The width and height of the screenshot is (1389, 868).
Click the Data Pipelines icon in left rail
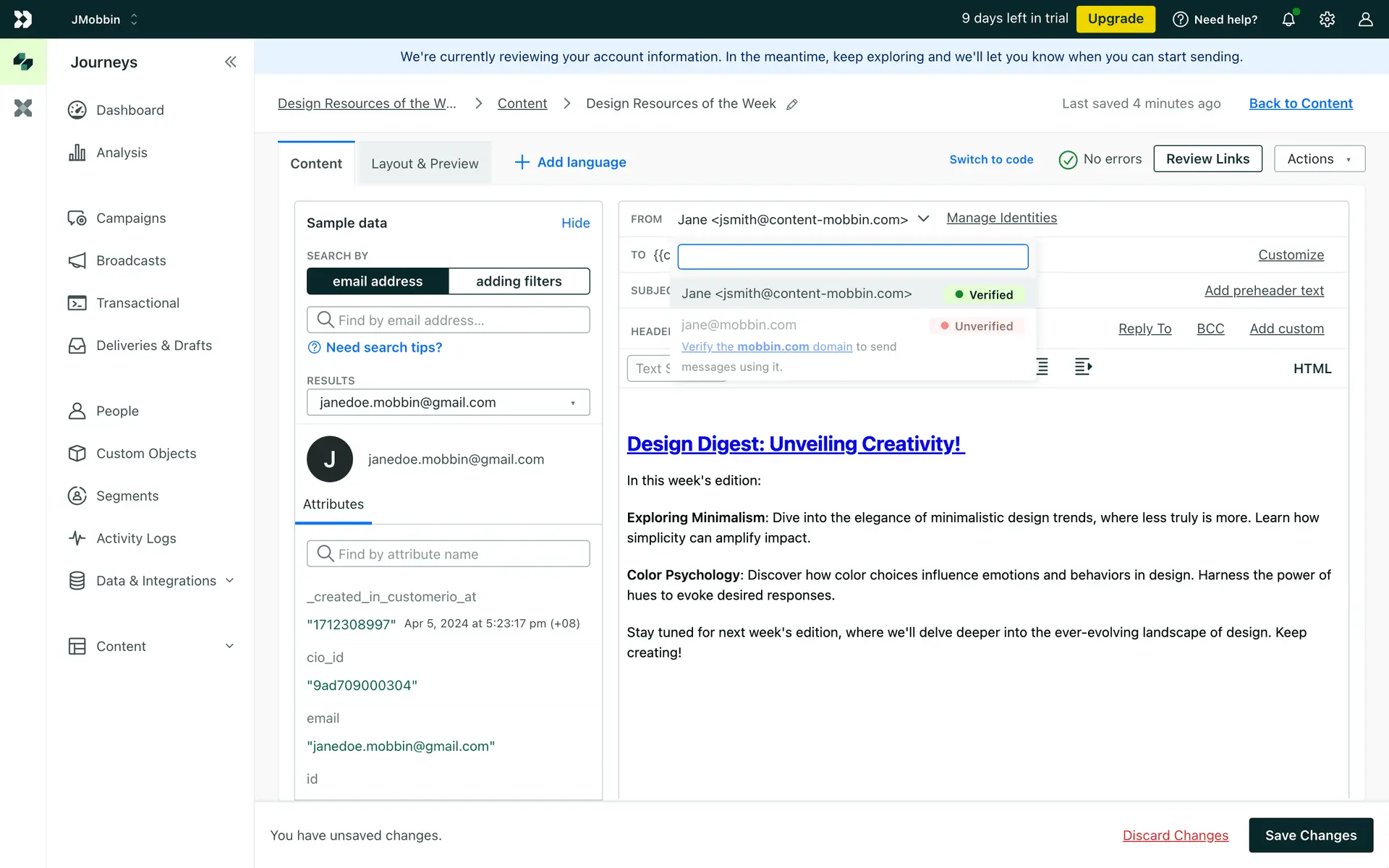coord(23,109)
